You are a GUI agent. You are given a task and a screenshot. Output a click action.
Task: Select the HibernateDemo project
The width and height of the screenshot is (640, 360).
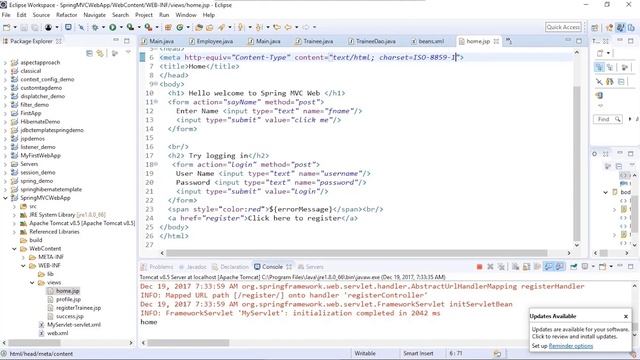coord(36,122)
